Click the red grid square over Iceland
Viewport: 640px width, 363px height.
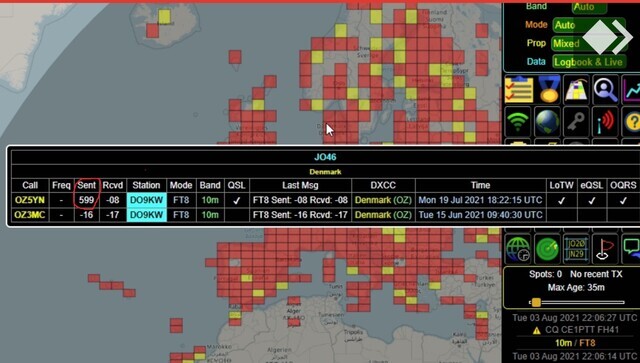pyautogui.click(x=152, y=30)
